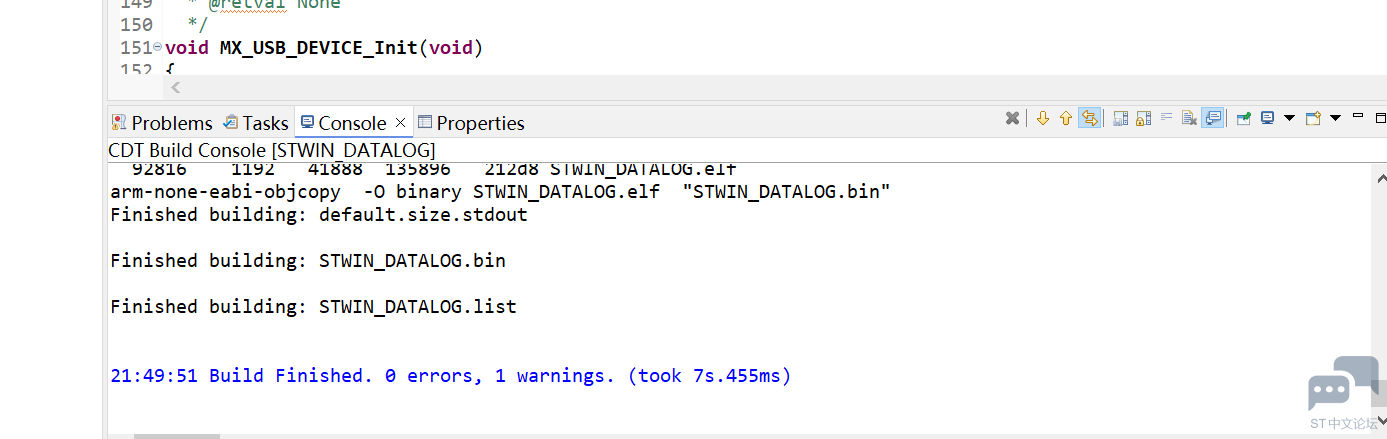Open the Open Console dropdown arrow
Viewport: 1387px width, 439px height.
[x=1335, y=118]
